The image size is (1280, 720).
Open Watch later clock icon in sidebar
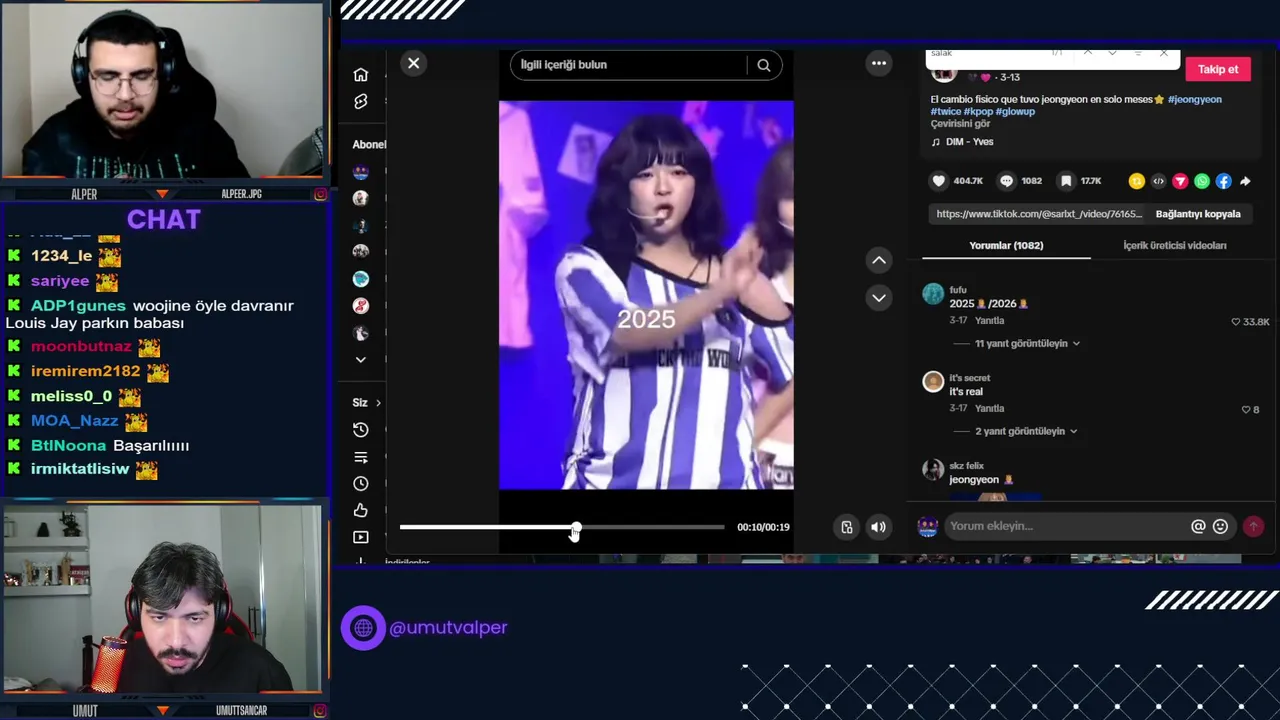[x=361, y=484]
